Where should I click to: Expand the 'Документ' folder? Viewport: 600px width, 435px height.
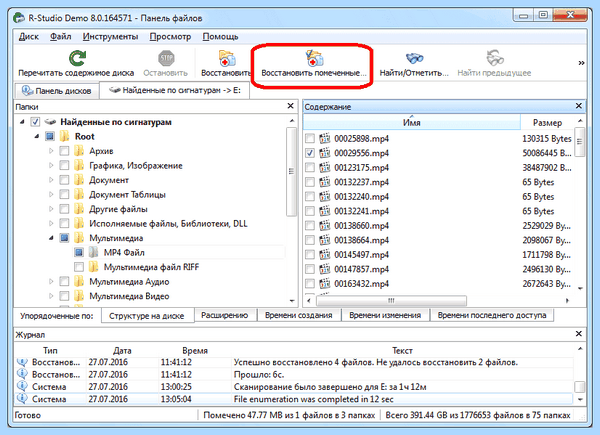click(x=51, y=180)
